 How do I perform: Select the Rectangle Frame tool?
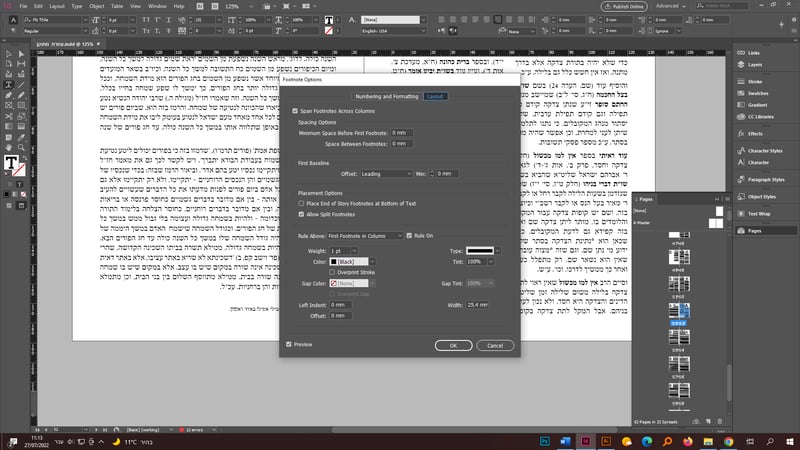[x=9, y=106]
